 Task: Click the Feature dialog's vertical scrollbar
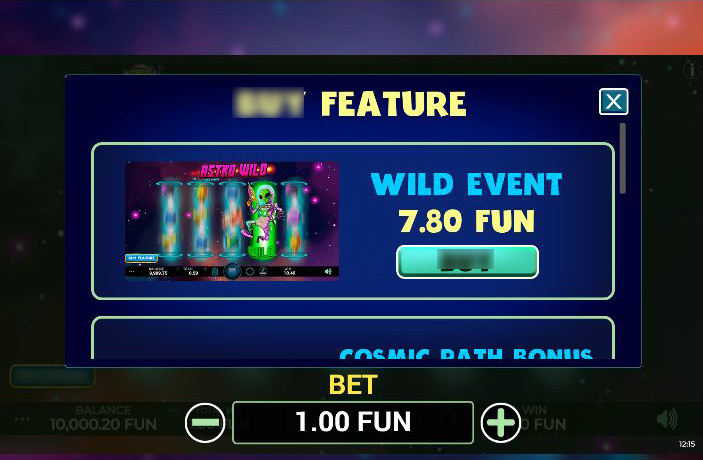622,158
